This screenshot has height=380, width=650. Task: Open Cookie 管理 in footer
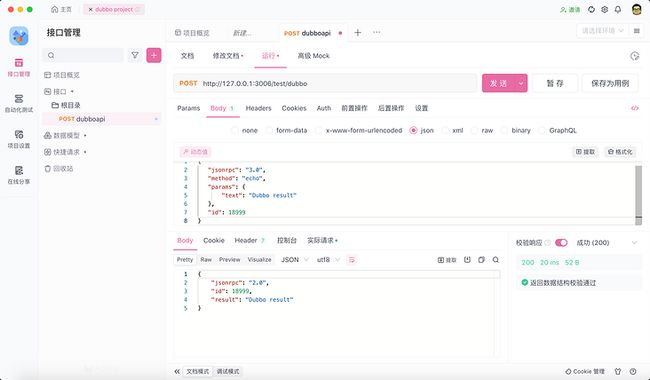tap(585, 371)
